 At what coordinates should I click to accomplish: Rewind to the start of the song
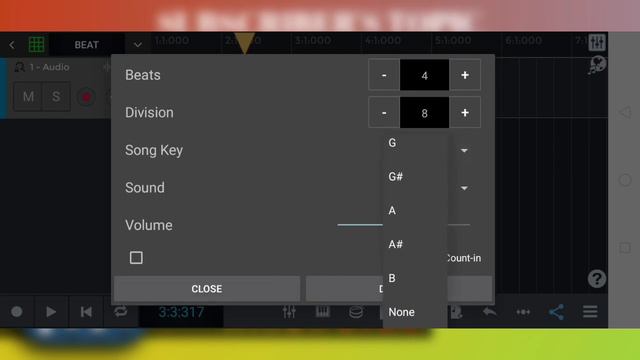[x=86, y=312]
